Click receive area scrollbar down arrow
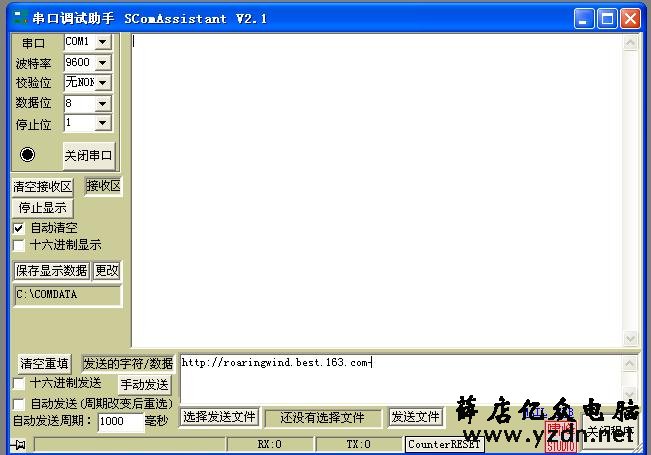The image size is (651, 455). [x=630, y=338]
